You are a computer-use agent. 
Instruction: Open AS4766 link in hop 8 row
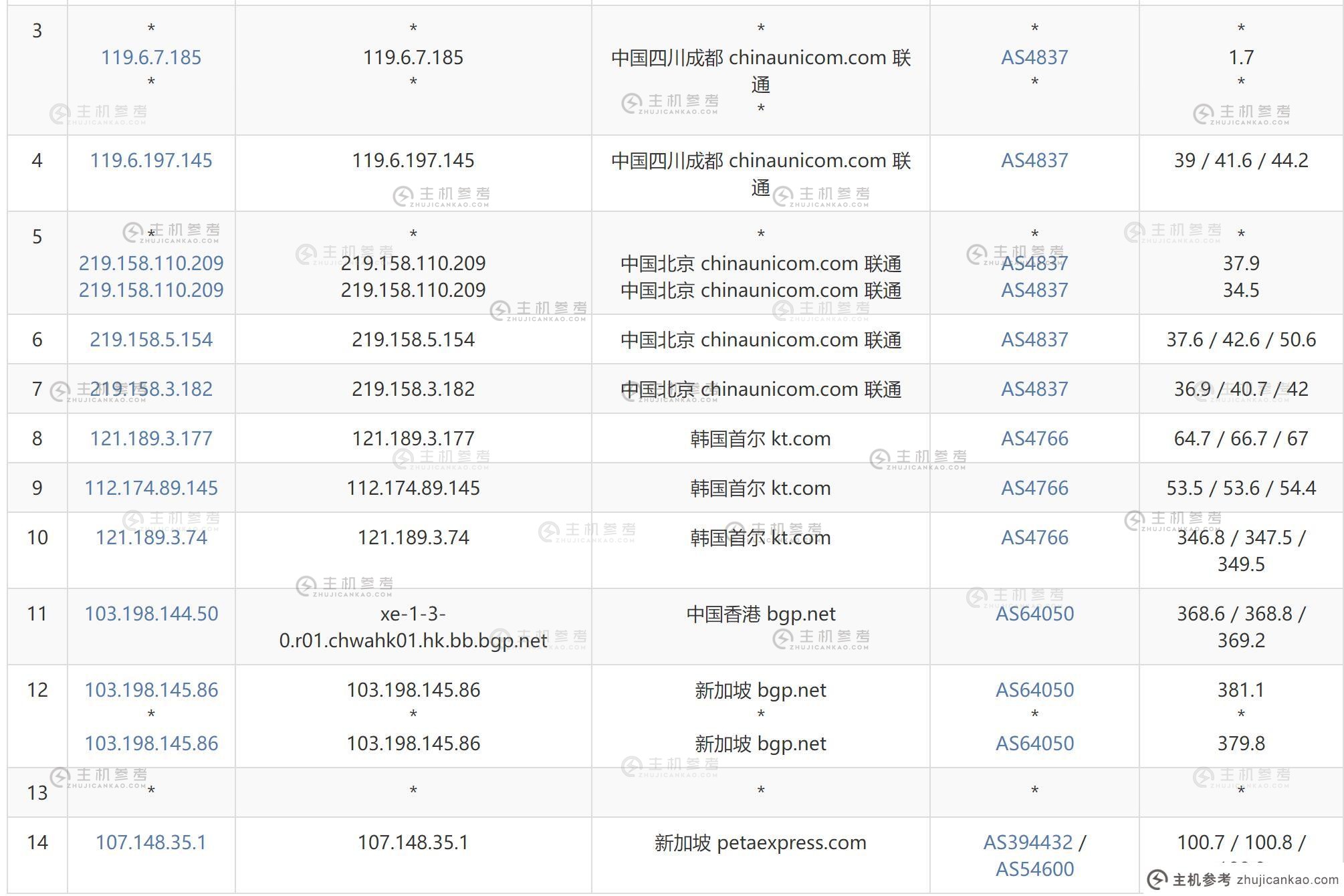[x=1034, y=439]
